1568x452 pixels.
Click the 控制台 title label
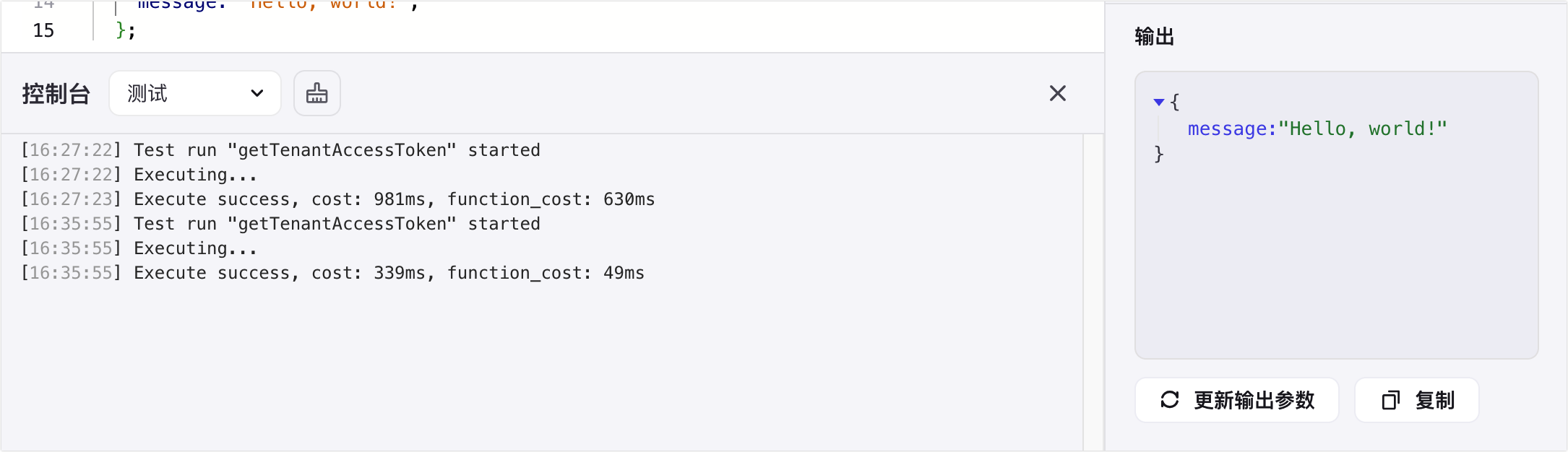pyautogui.click(x=56, y=94)
